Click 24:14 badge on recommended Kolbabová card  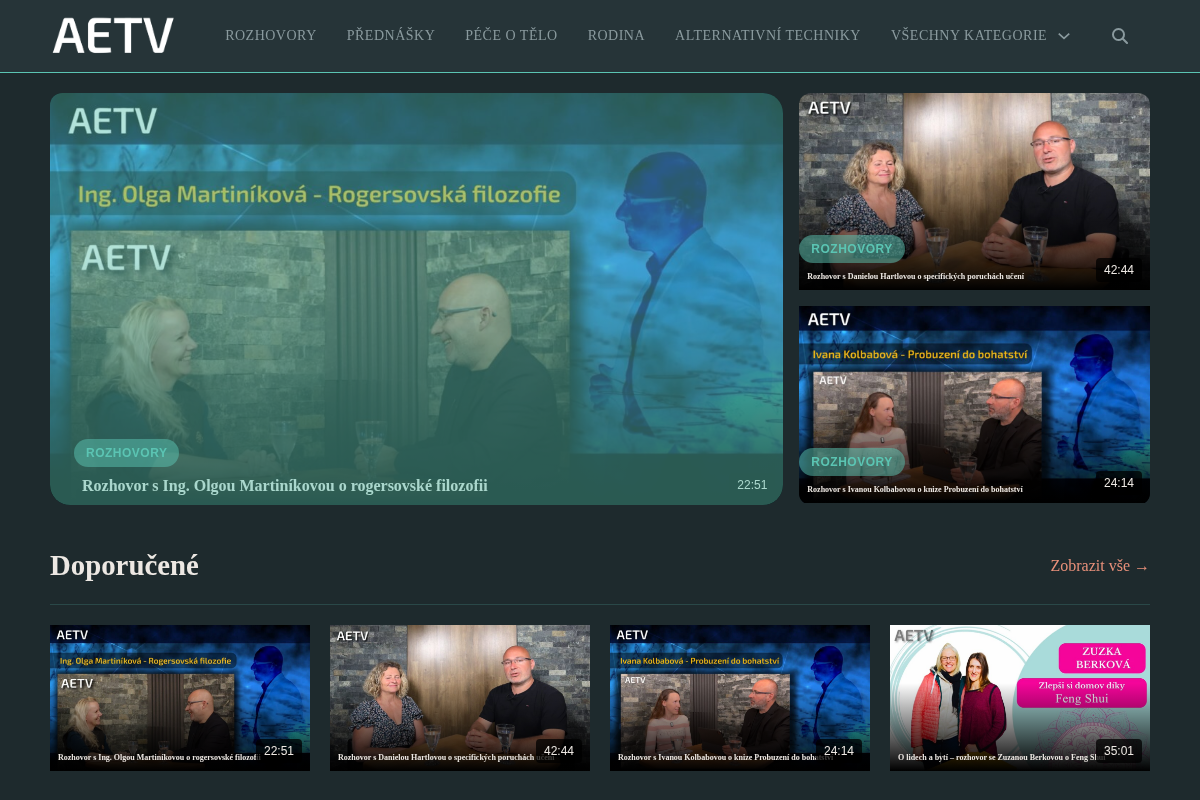(839, 751)
